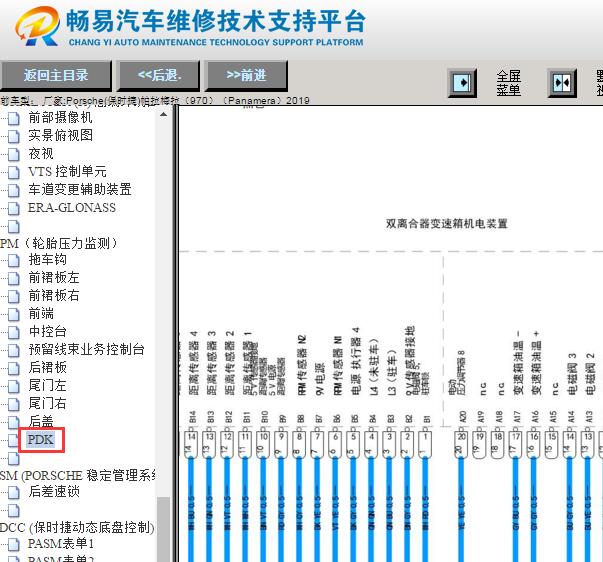Click document icon beside 后裙板

click(14, 368)
